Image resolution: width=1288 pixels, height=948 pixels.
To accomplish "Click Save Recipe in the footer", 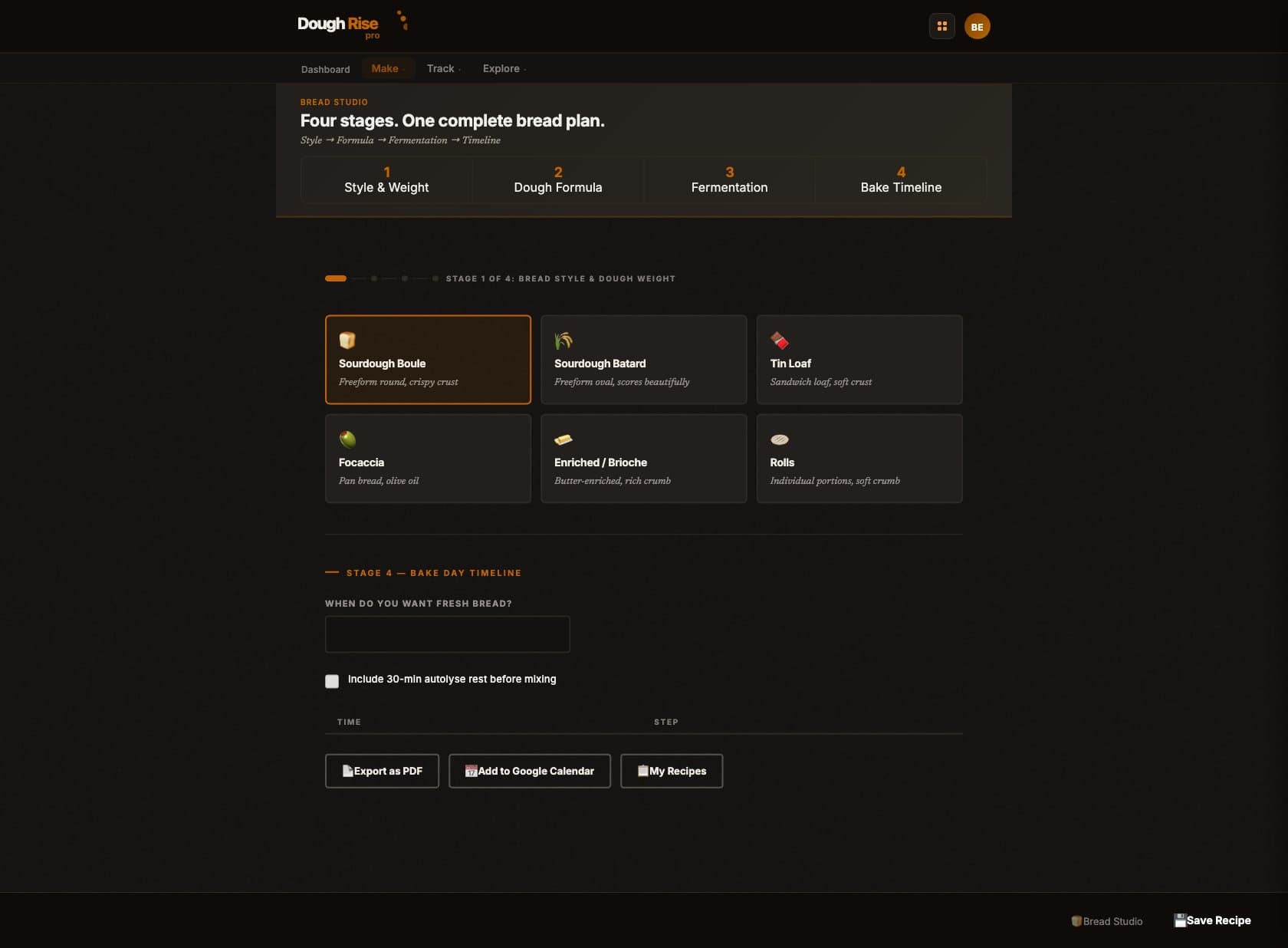I will tap(1212, 920).
